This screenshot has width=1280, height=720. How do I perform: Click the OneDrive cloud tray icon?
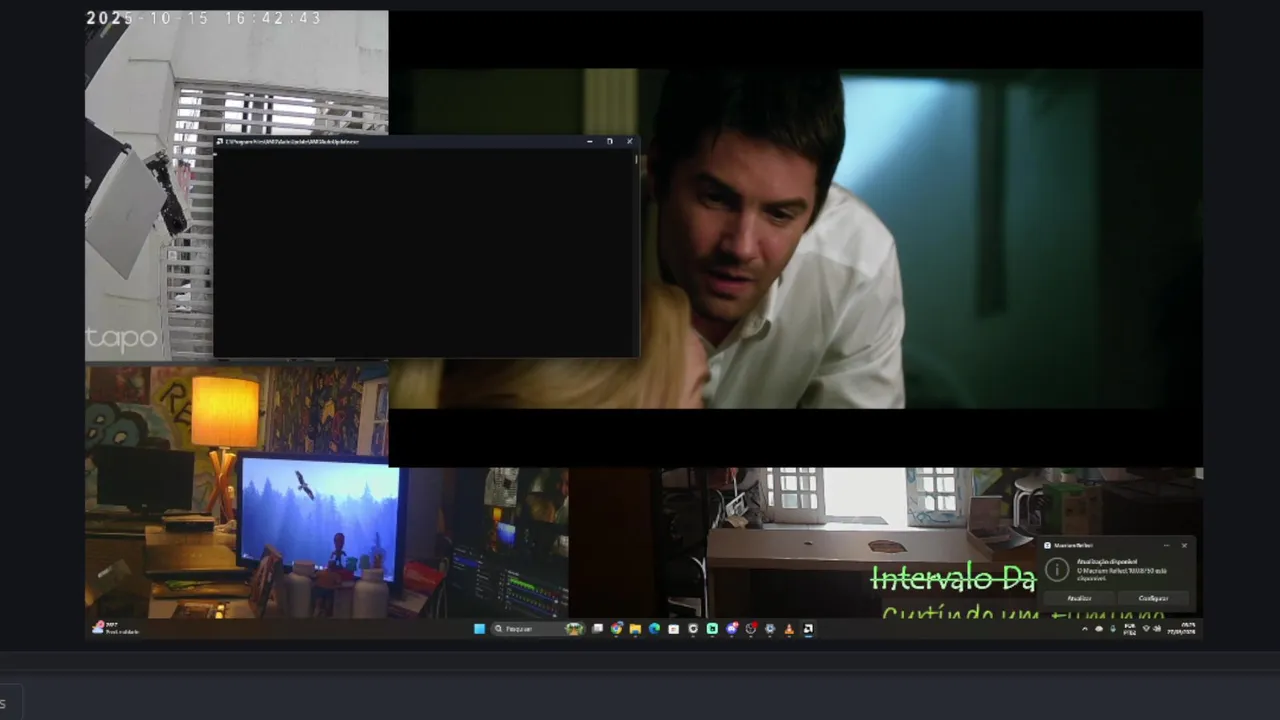pyautogui.click(x=1099, y=629)
